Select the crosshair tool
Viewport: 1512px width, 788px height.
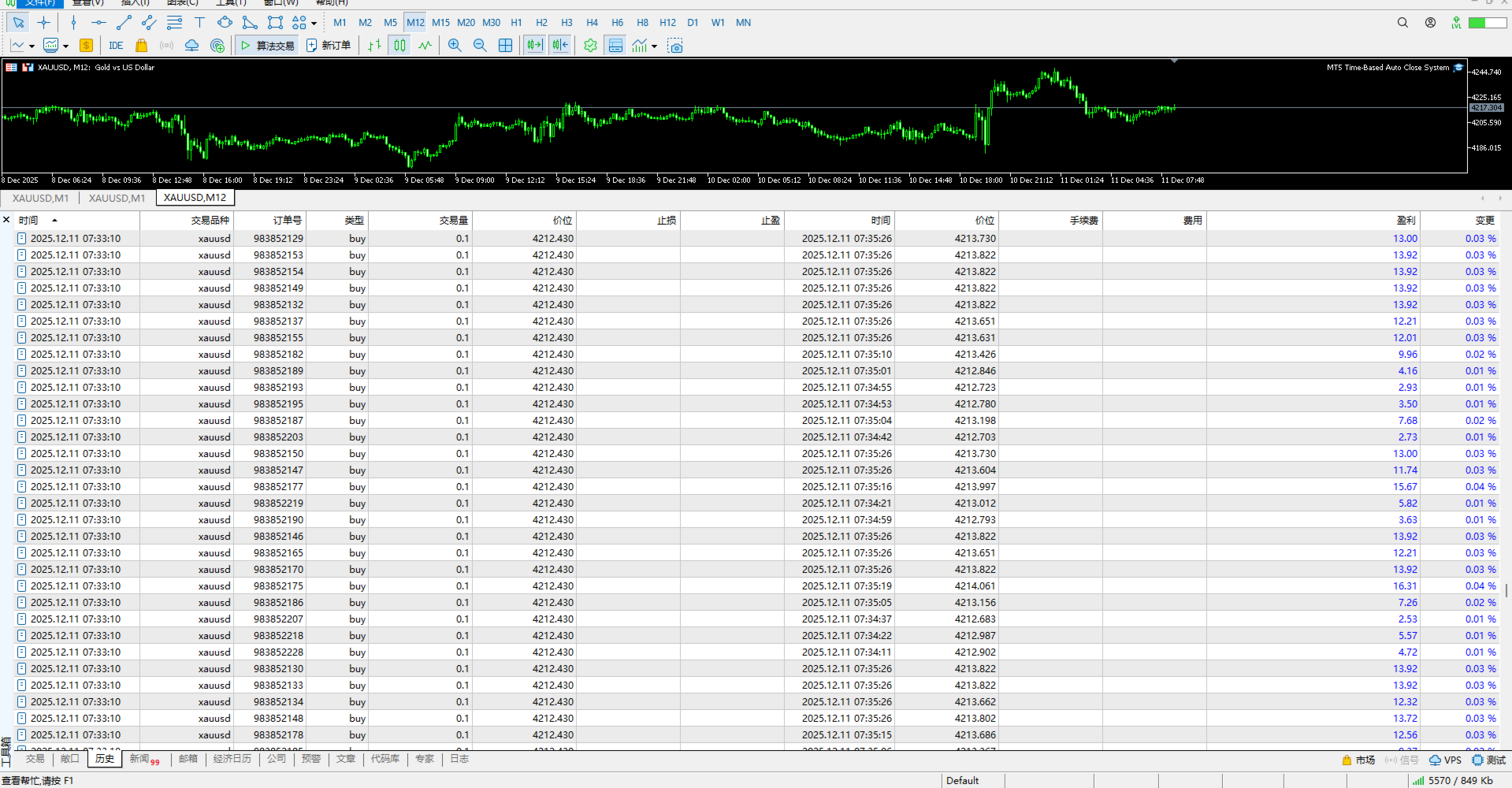click(44, 23)
